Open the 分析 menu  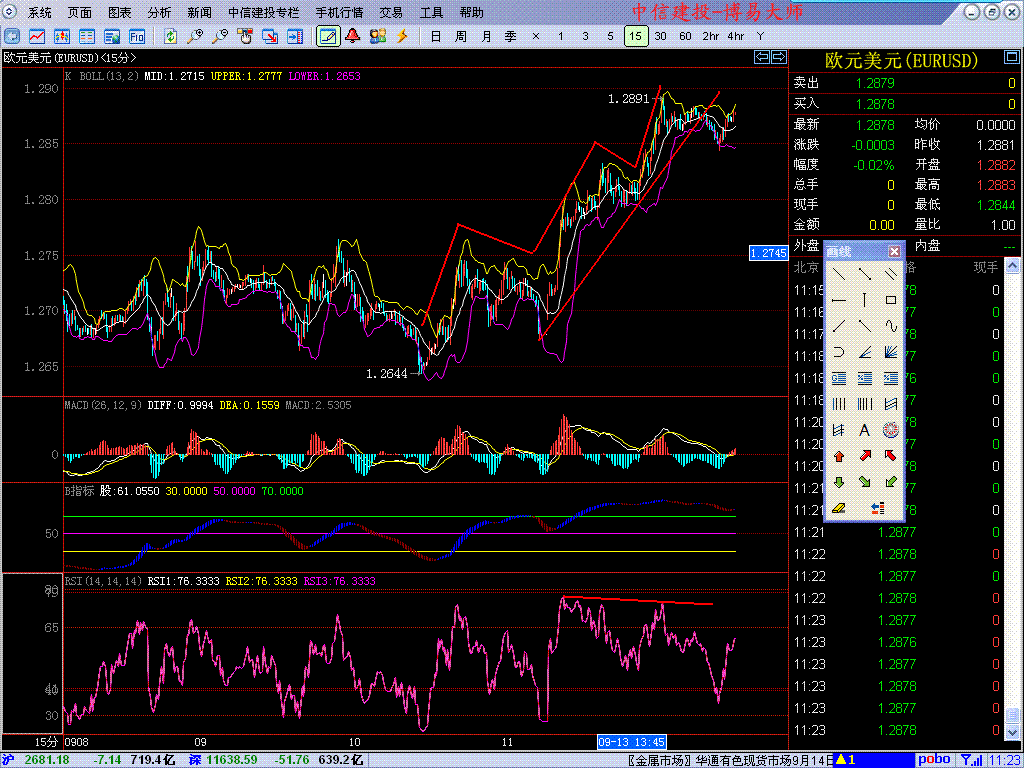coord(159,13)
